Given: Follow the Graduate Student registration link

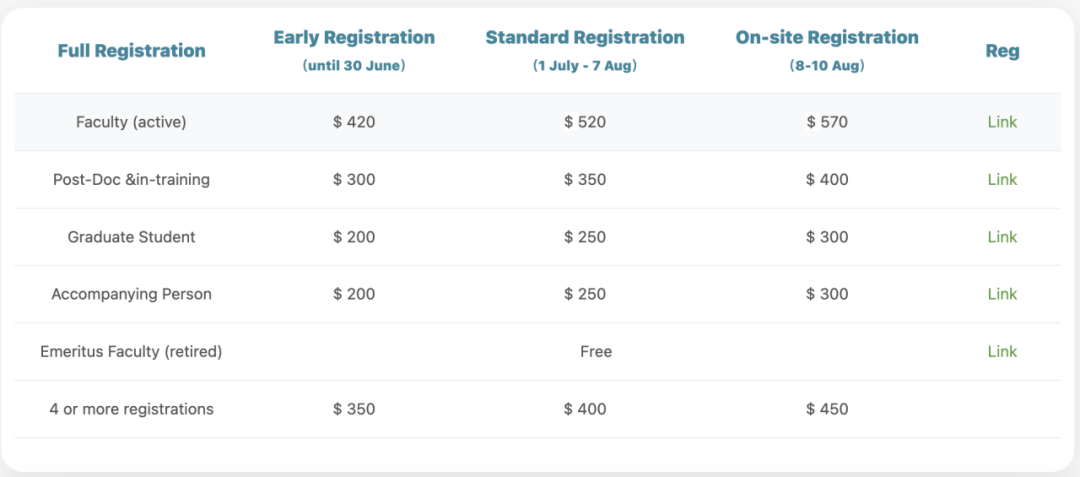Looking at the screenshot, I should coord(1002,237).
